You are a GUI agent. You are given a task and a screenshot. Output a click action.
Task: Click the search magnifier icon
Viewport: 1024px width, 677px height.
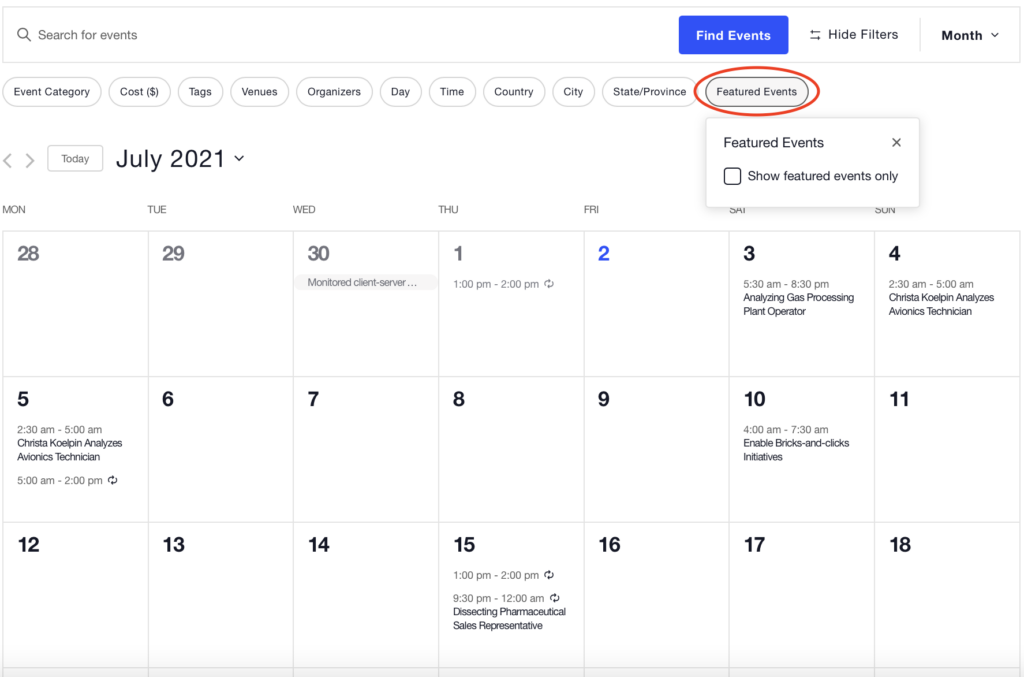(24, 34)
